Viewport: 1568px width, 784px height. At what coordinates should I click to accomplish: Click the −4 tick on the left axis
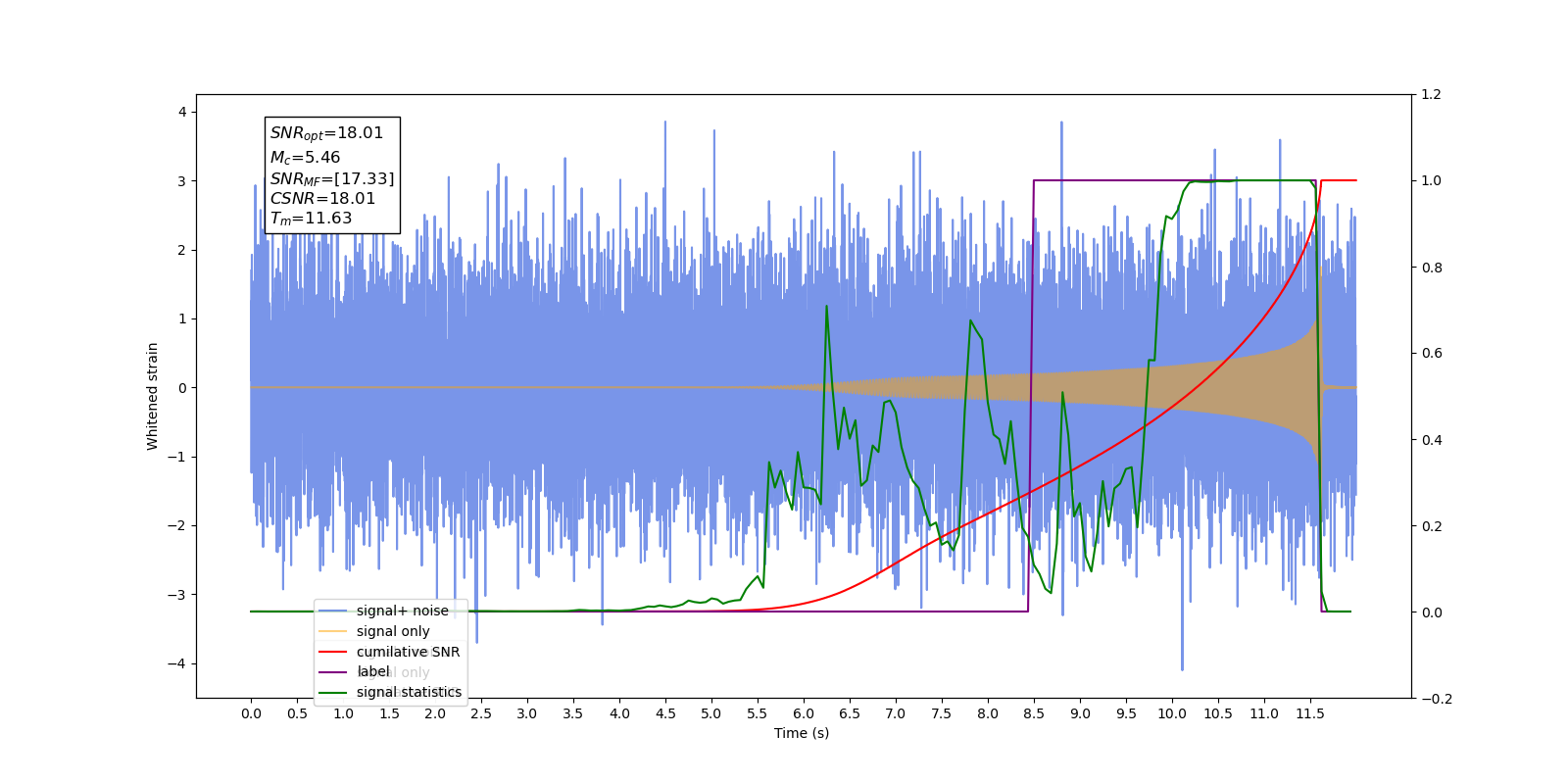pos(177,663)
